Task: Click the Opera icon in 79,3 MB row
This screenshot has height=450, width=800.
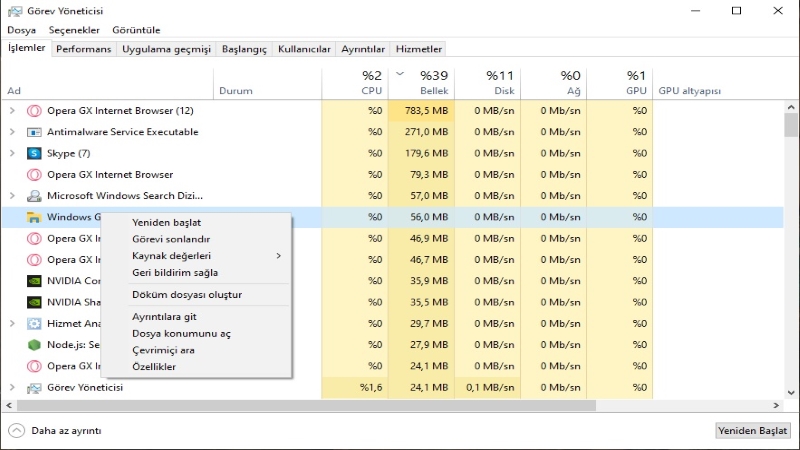Action: pos(34,174)
